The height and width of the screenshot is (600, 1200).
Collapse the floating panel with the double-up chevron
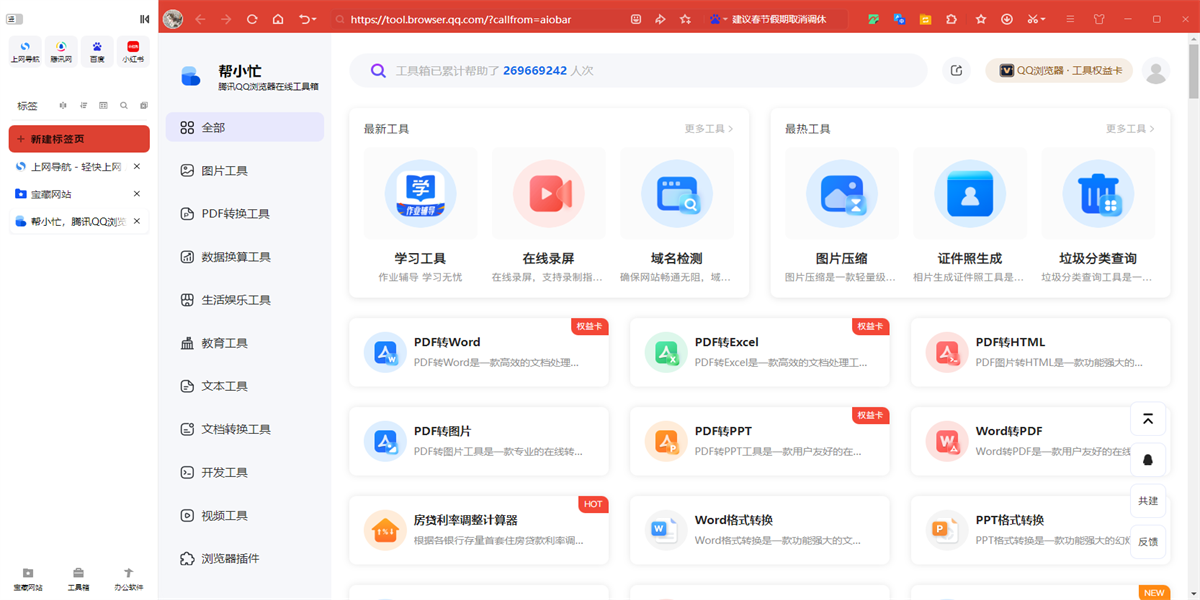(1147, 419)
